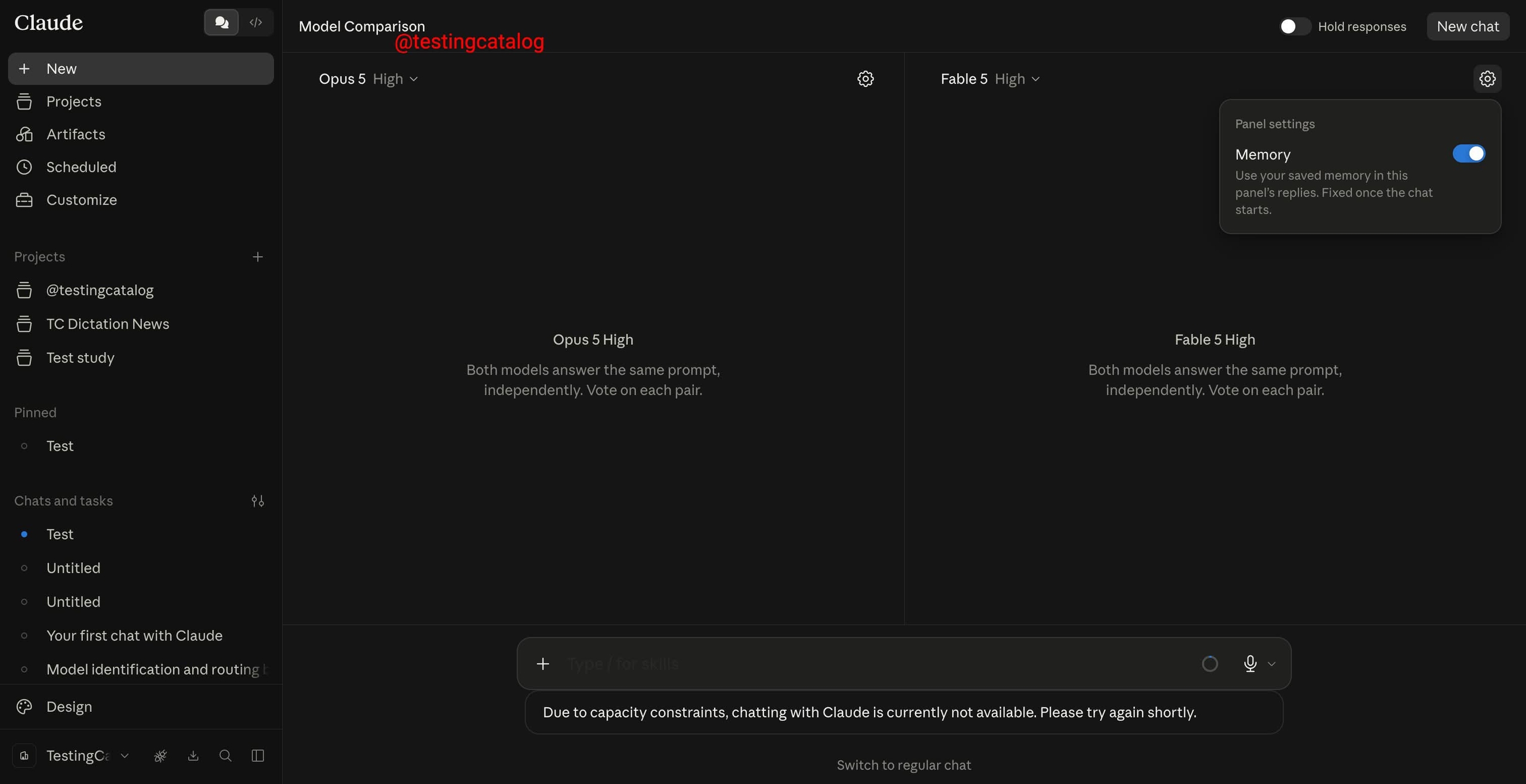Start a New item in sidebar
This screenshot has height=784, width=1526.
[141, 69]
